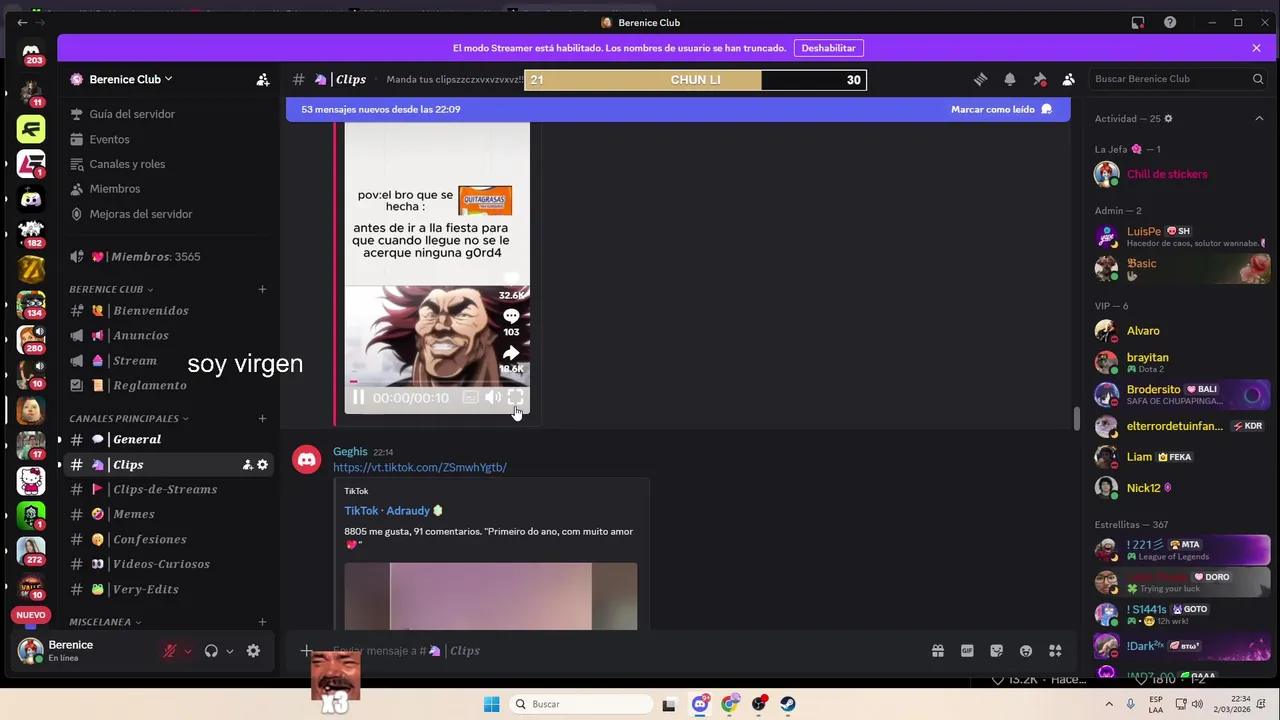Open the GIF picker
Screen dimensions: 1280x720
tap(967, 651)
